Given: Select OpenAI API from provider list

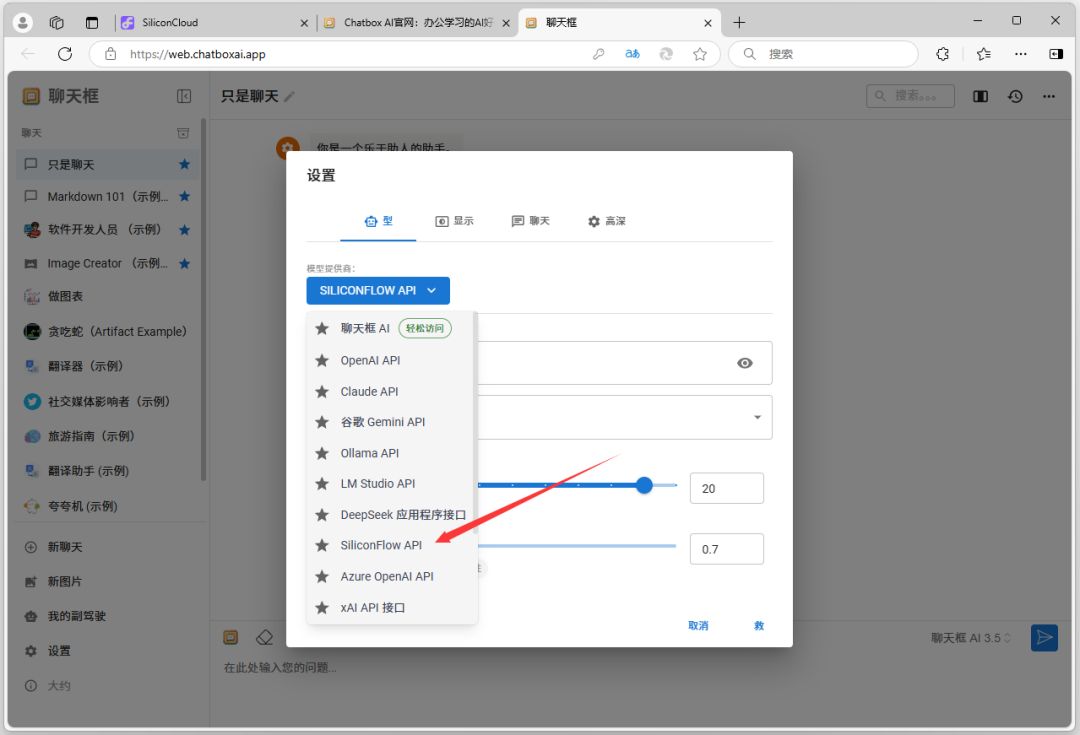Looking at the screenshot, I should click(391, 360).
